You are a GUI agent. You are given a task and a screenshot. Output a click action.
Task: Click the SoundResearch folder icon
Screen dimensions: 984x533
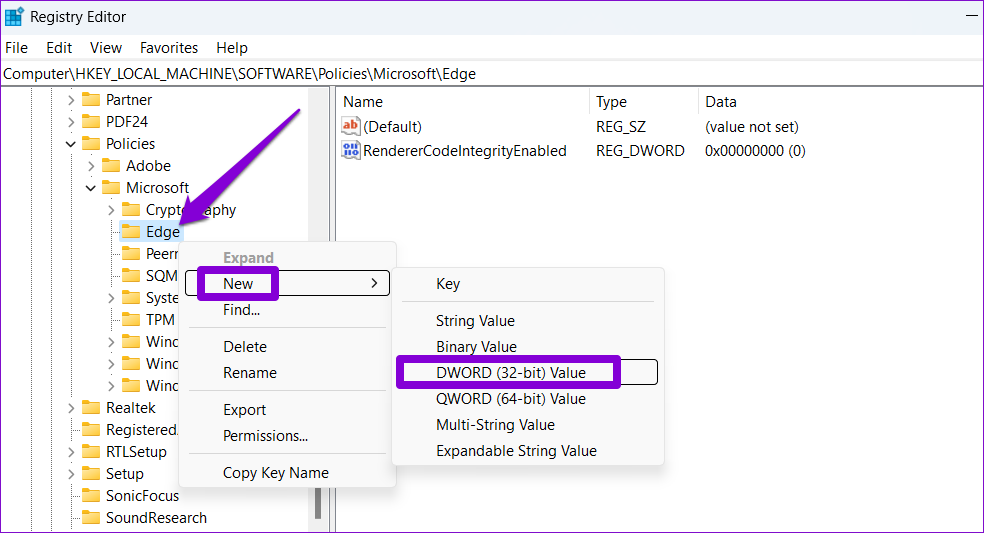91,518
